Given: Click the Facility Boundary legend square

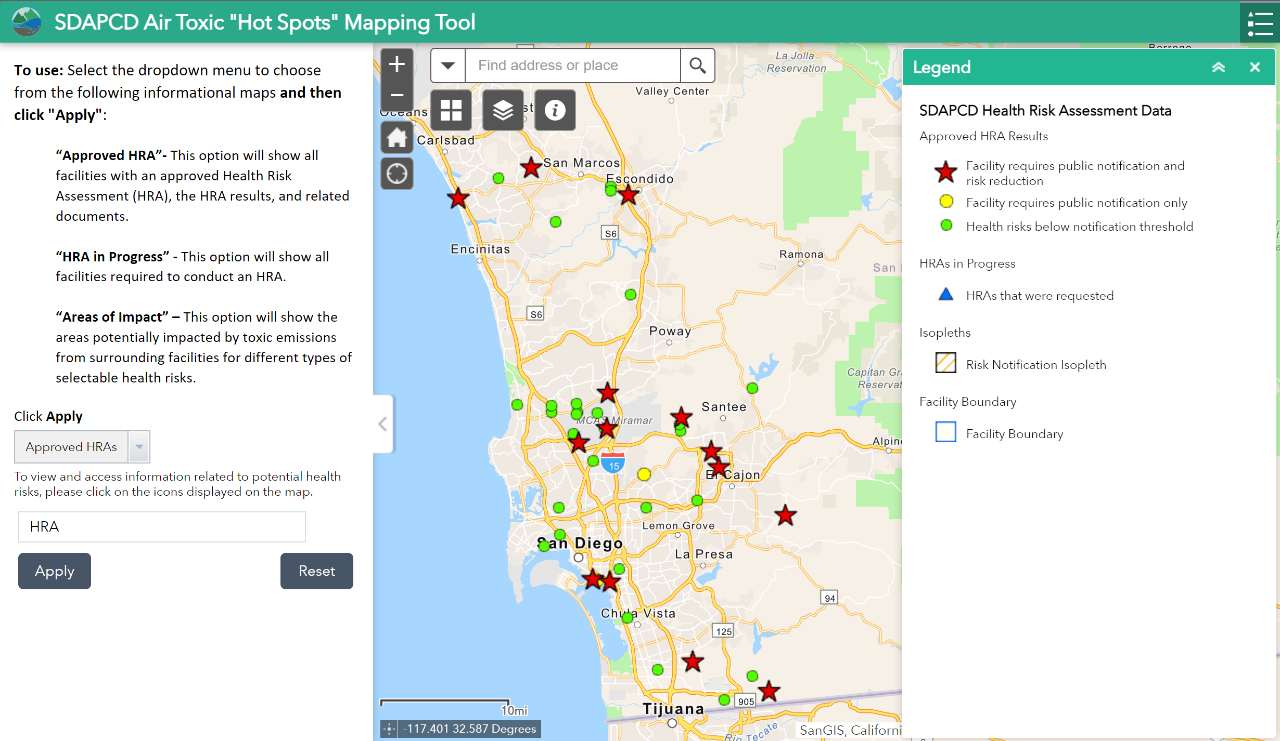Looking at the screenshot, I should tap(945, 432).
